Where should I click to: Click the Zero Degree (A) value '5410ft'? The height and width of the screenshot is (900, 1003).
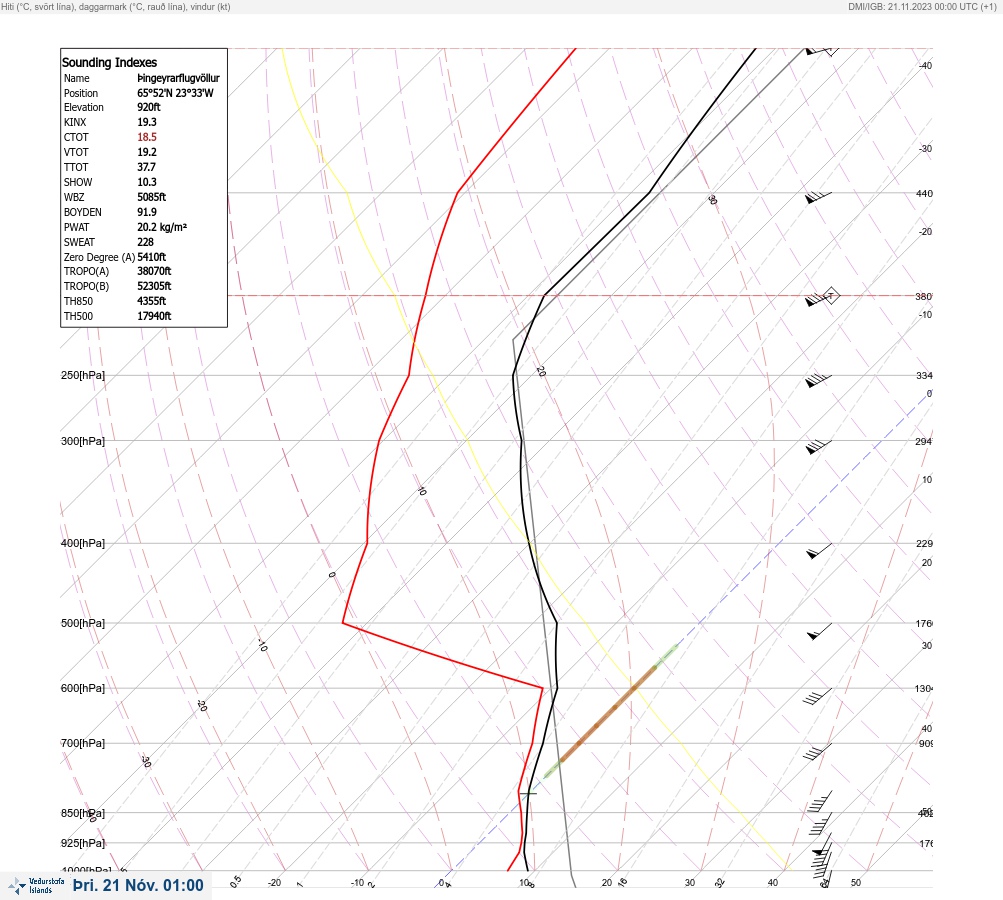point(152,257)
